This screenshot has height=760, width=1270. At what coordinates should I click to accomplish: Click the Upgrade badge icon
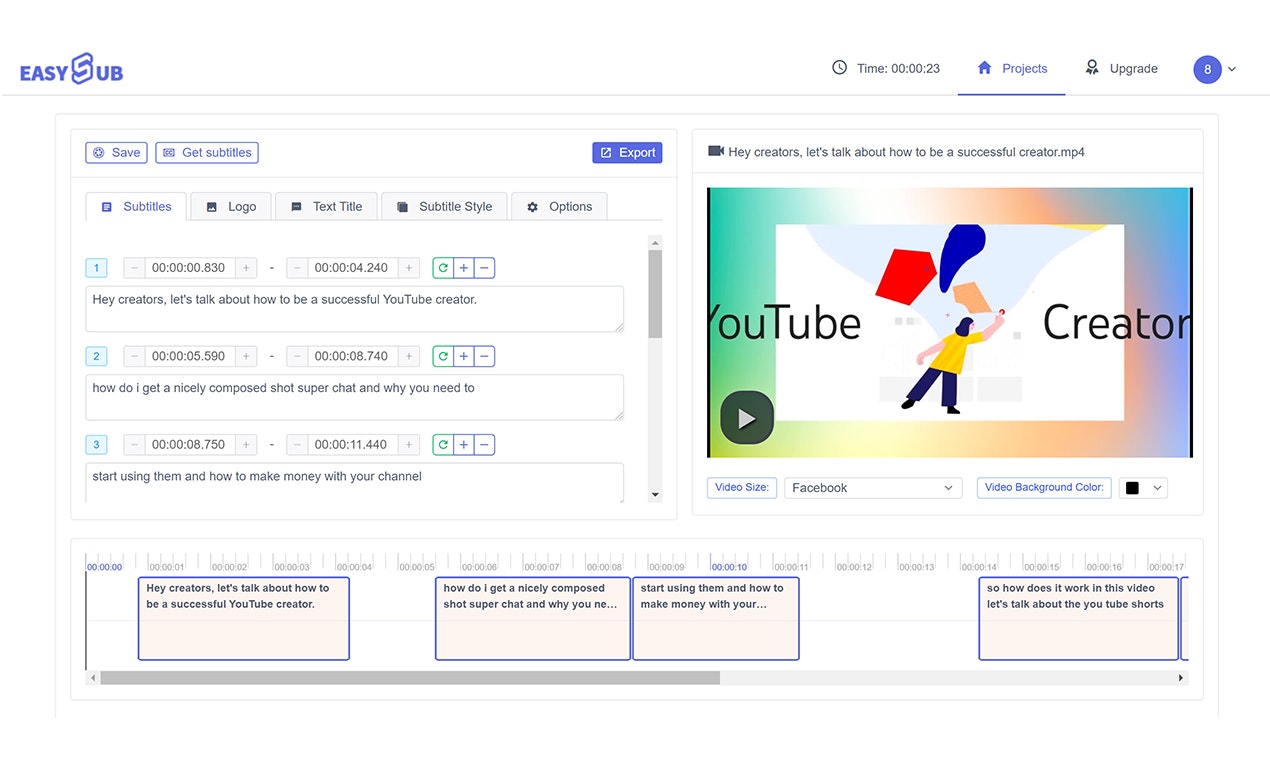pyautogui.click(x=1092, y=68)
